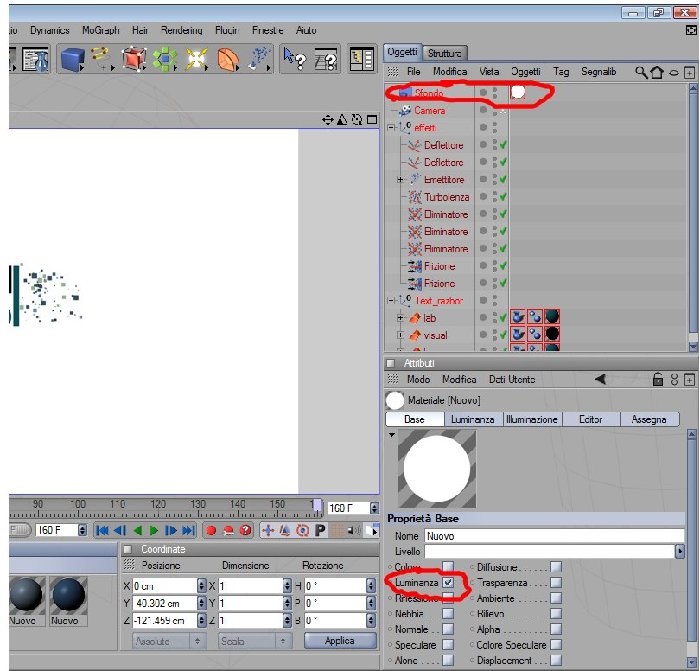
Task: Enable the Colore channel checkbox
Action: click(x=448, y=567)
